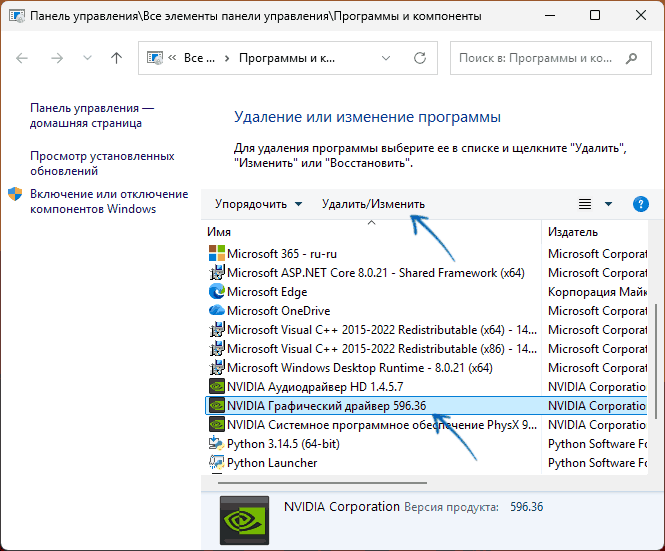Click the OneDrive cloud icon
The width and height of the screenshot is (665, 551).
[x=217, y=310]
